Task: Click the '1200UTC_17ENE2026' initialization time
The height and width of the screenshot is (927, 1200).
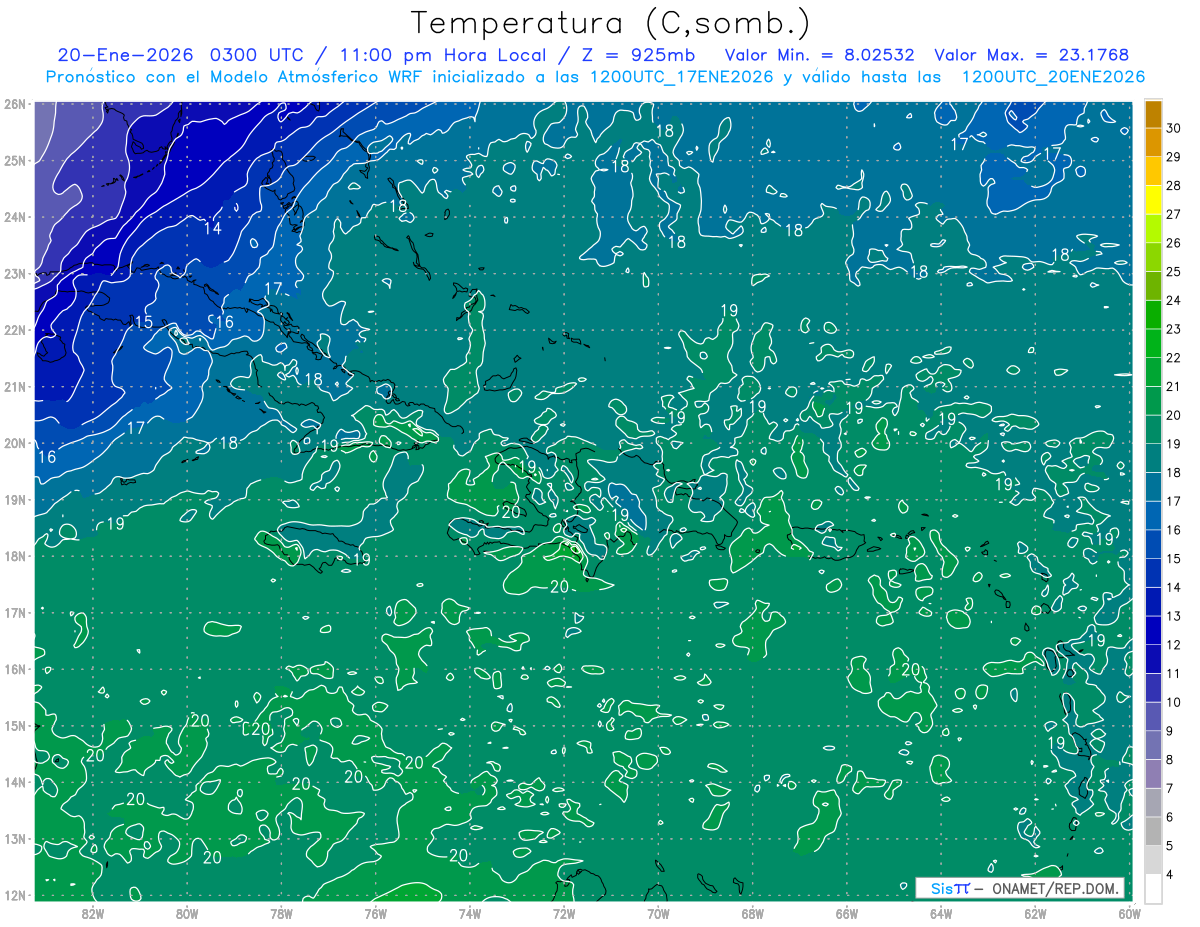Action: pos(682,77)
